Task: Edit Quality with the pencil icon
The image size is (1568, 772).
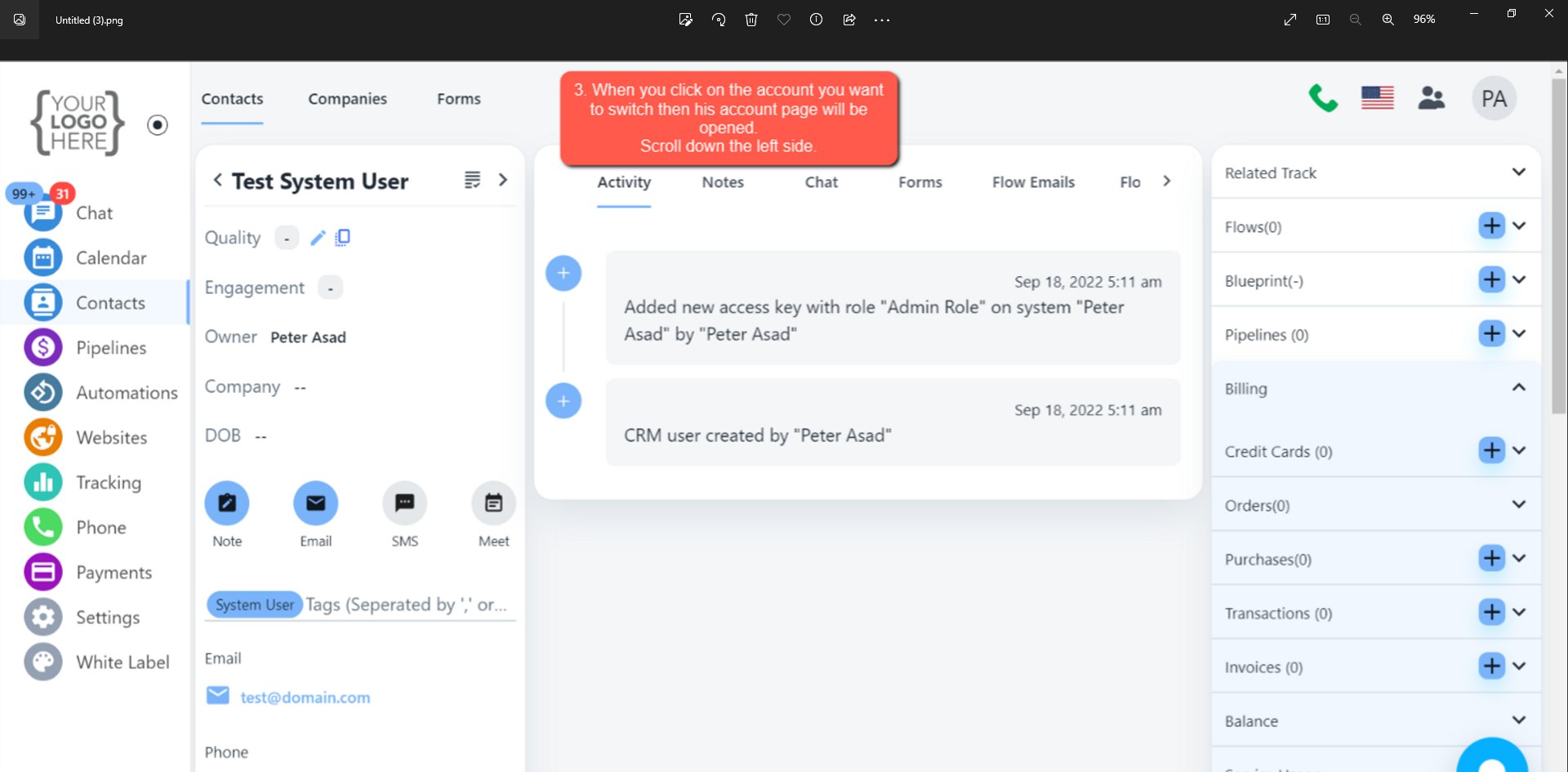Action: (318, 238)
